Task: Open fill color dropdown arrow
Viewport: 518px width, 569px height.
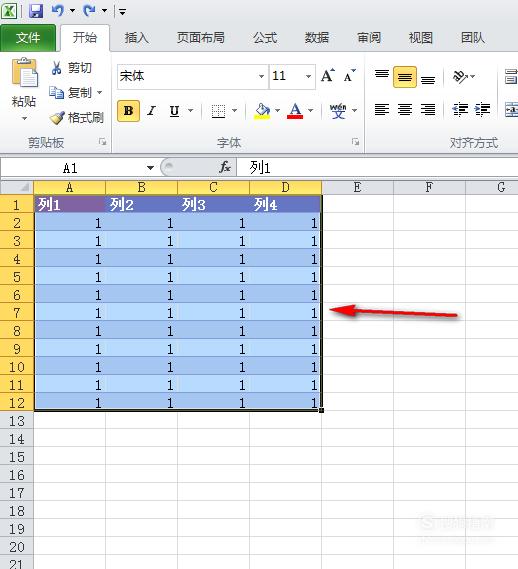Action: click(278, 110)
